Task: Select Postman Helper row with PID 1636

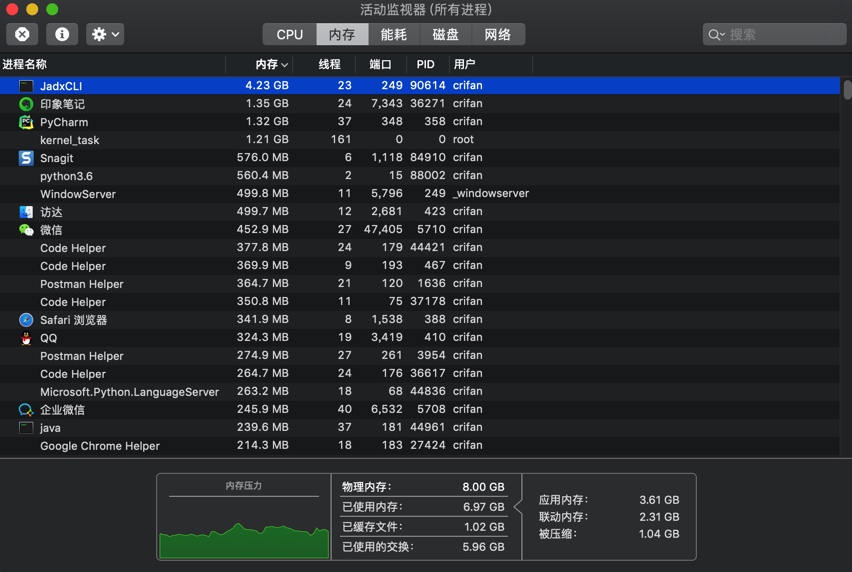Action: point(419,283)
